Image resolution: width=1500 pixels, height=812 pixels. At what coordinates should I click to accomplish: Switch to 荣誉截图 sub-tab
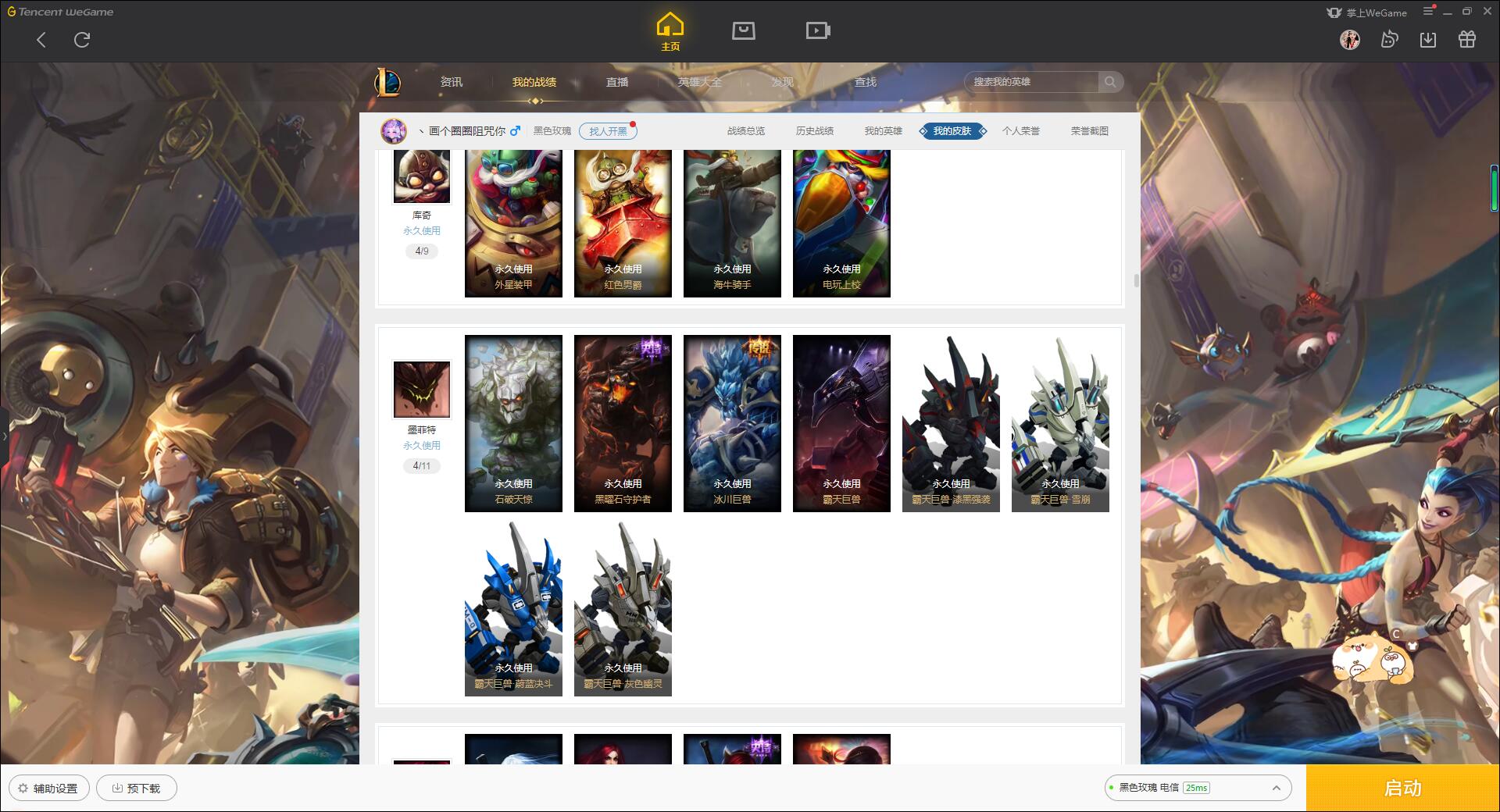point(1090,131)
